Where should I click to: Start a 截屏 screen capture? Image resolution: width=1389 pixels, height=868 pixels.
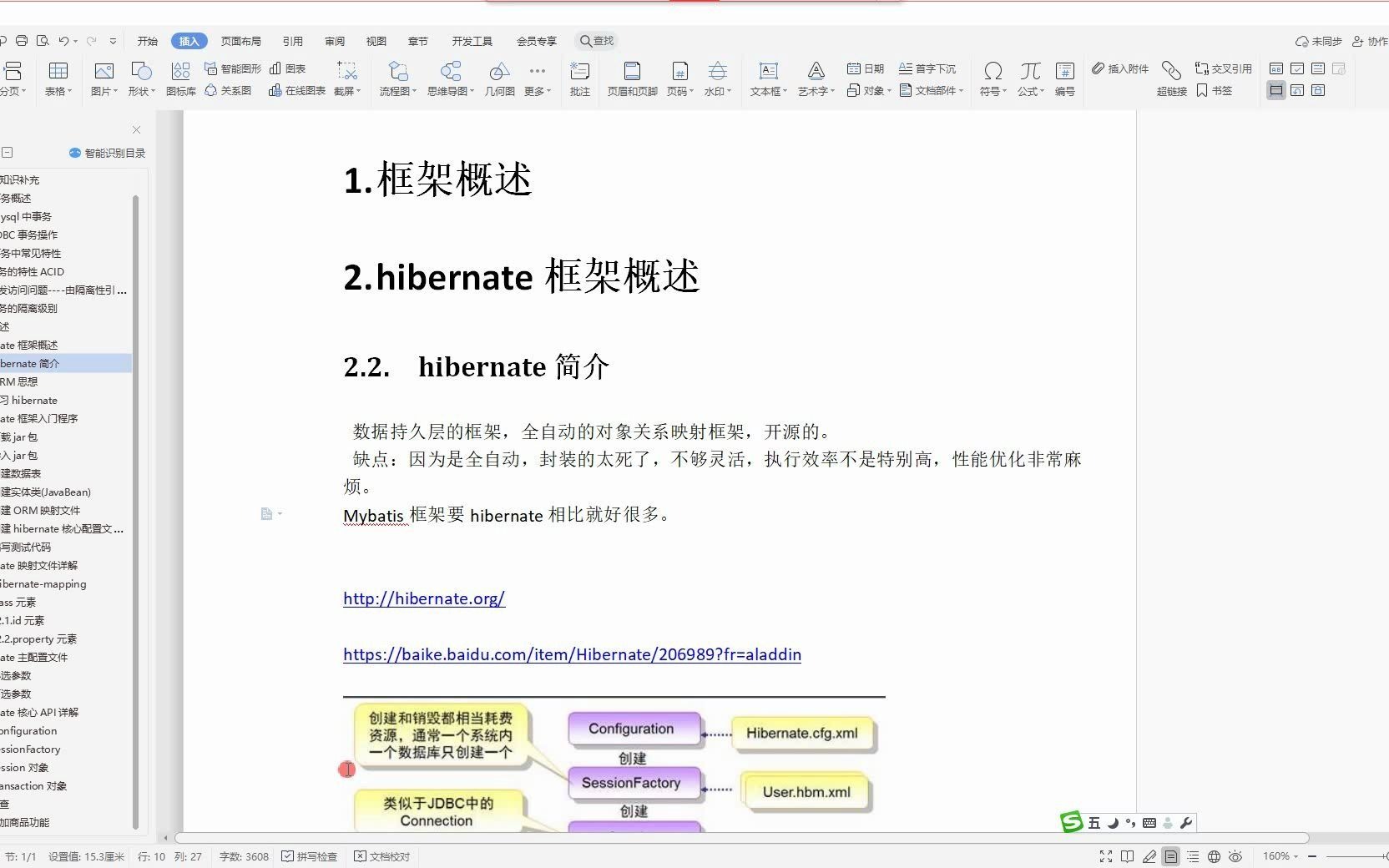[347, 79]
